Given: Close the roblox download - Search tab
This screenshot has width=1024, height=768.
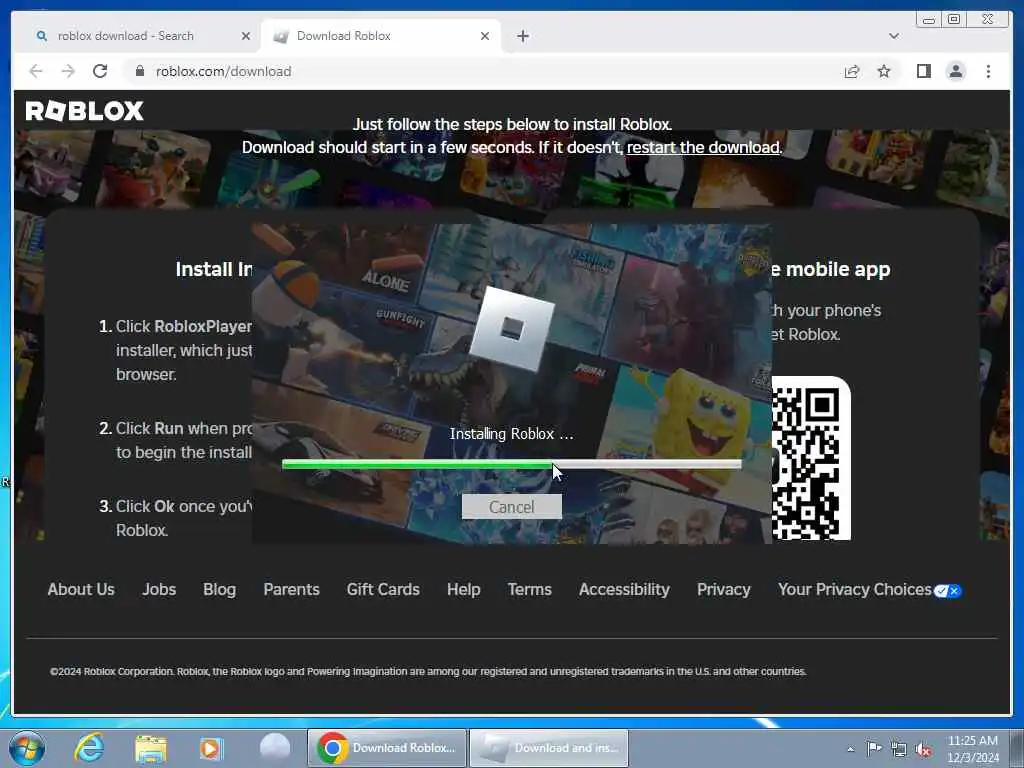Looking at the screenshot, I should (x=246, y=36).
